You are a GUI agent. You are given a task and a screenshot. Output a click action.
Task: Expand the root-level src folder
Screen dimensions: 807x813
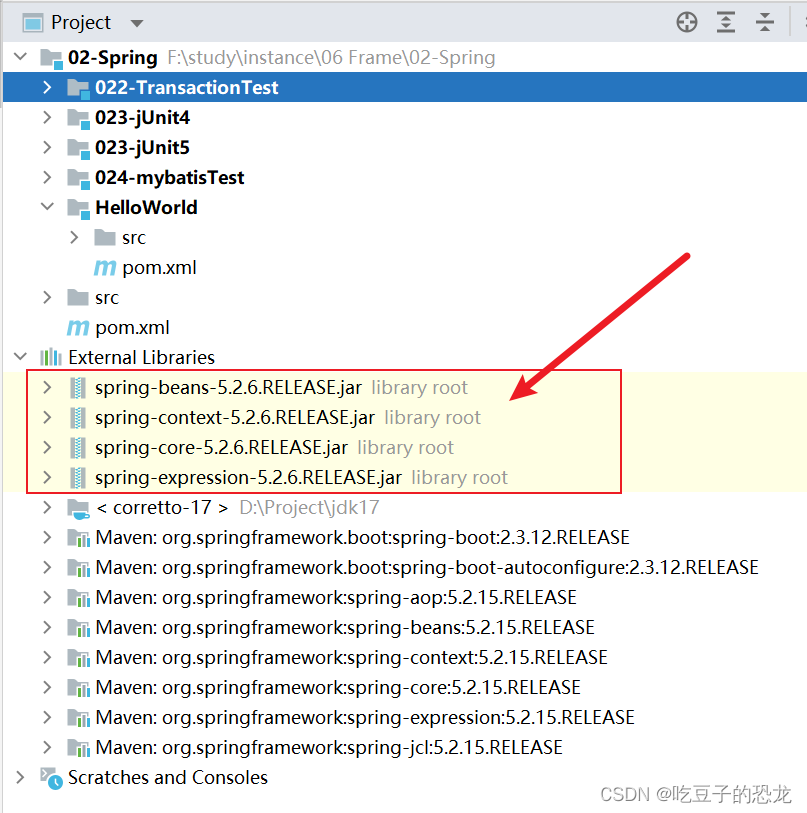click(x=47, y=297)
